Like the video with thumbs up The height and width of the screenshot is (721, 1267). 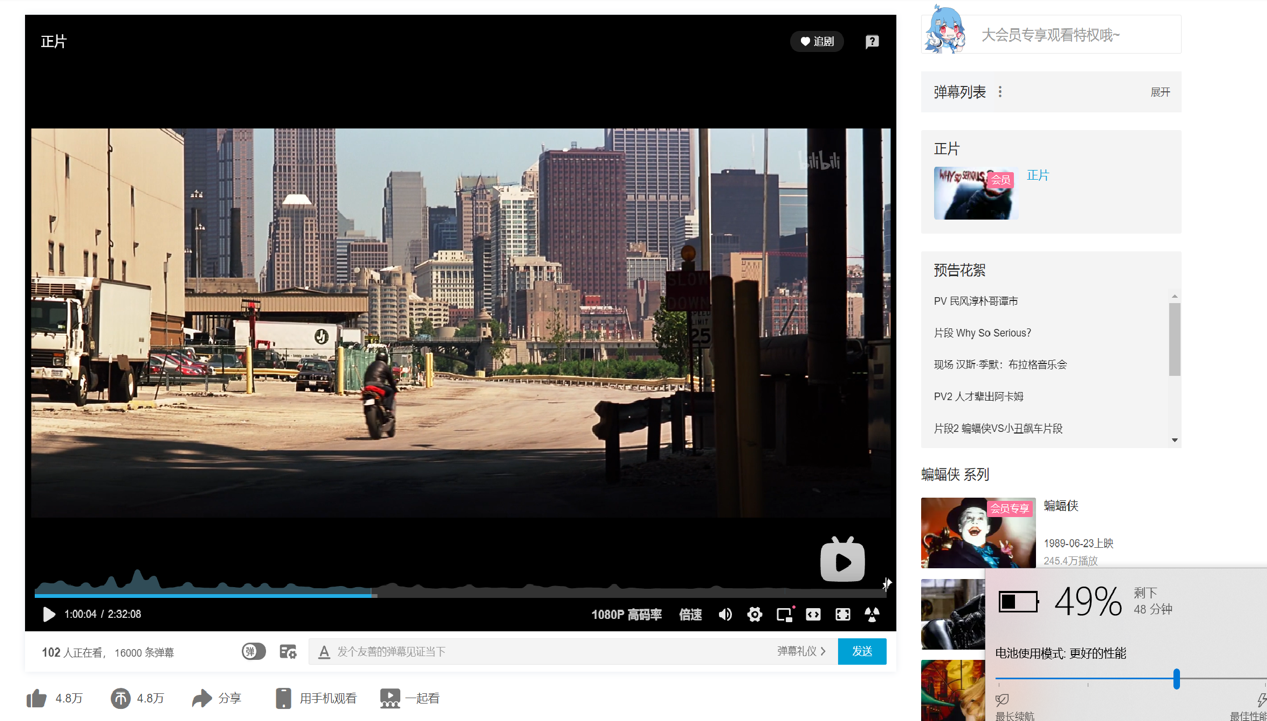[x=37, y=698]
